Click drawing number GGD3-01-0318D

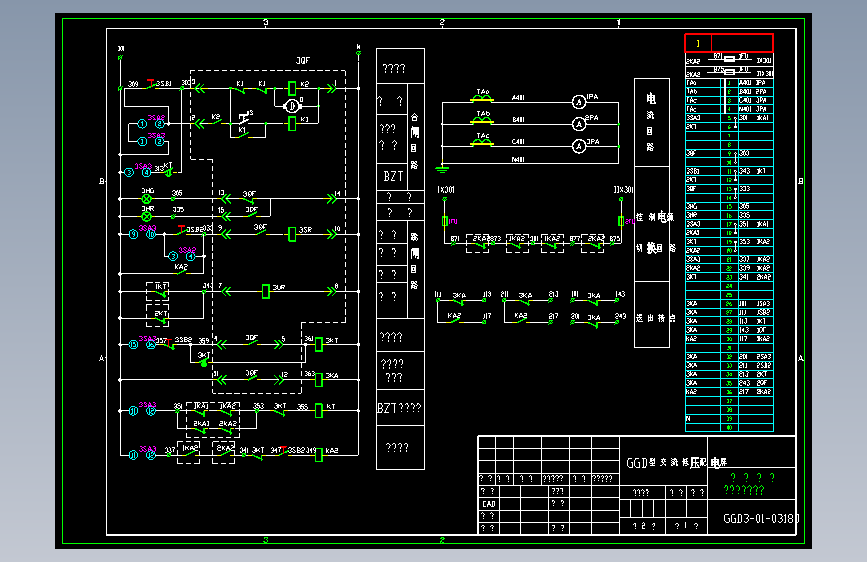(761, 519)
